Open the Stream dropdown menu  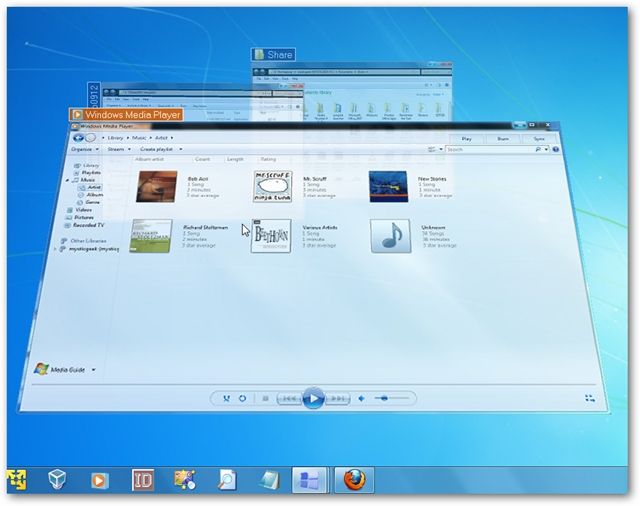pyautogui.click(x=119, y=149)
